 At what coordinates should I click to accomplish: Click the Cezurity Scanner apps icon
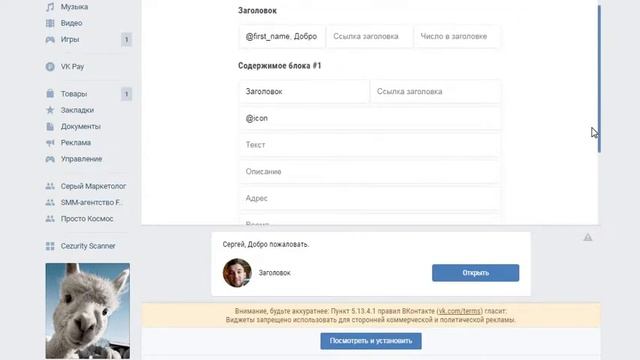(50, 246)
